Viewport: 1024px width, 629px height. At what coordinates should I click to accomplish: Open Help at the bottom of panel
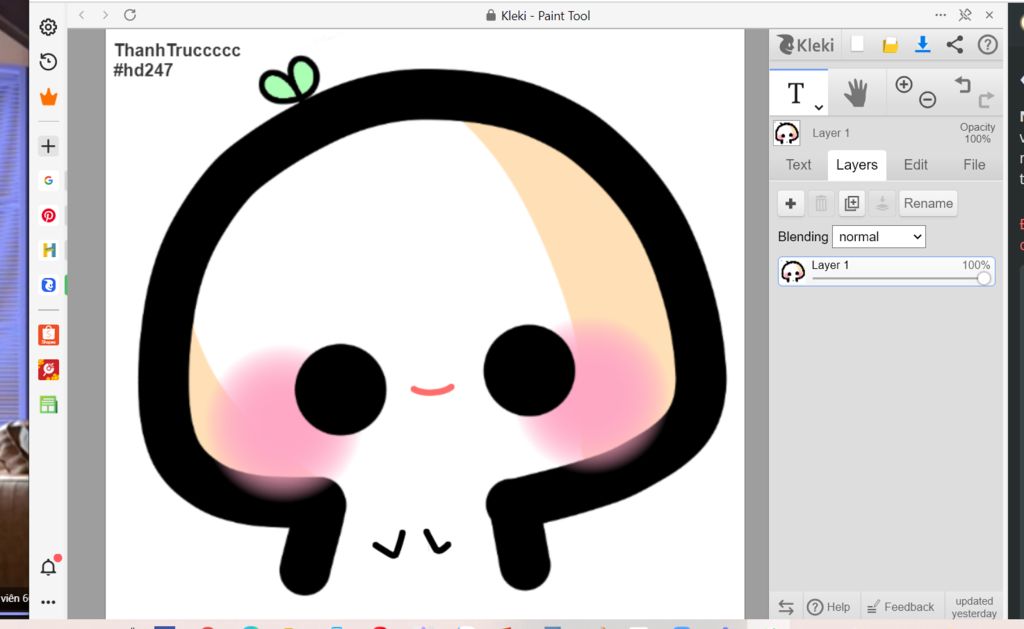[x=829, y=607]
